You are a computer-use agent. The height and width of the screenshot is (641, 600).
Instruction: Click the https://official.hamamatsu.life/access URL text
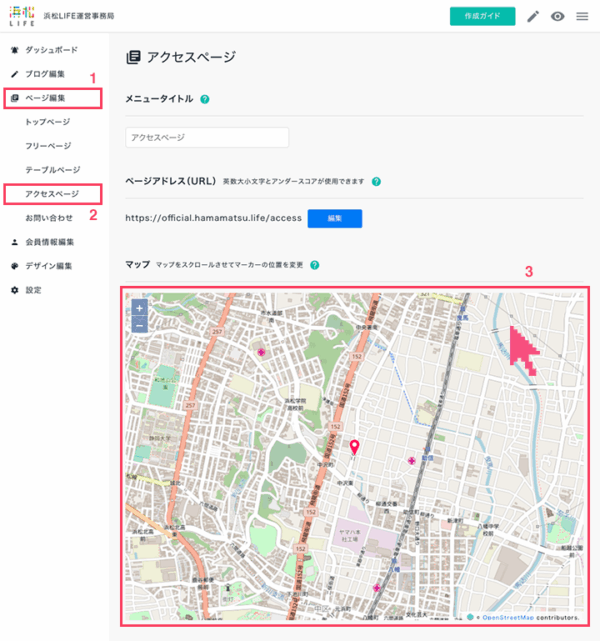tap(213, 218)
